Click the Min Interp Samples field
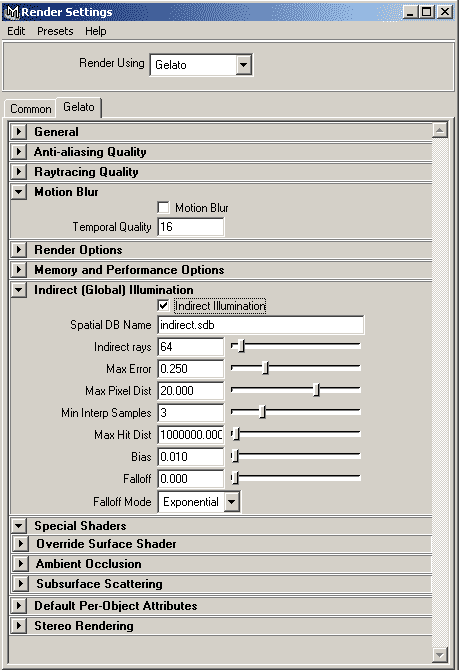 click(191, 412)
